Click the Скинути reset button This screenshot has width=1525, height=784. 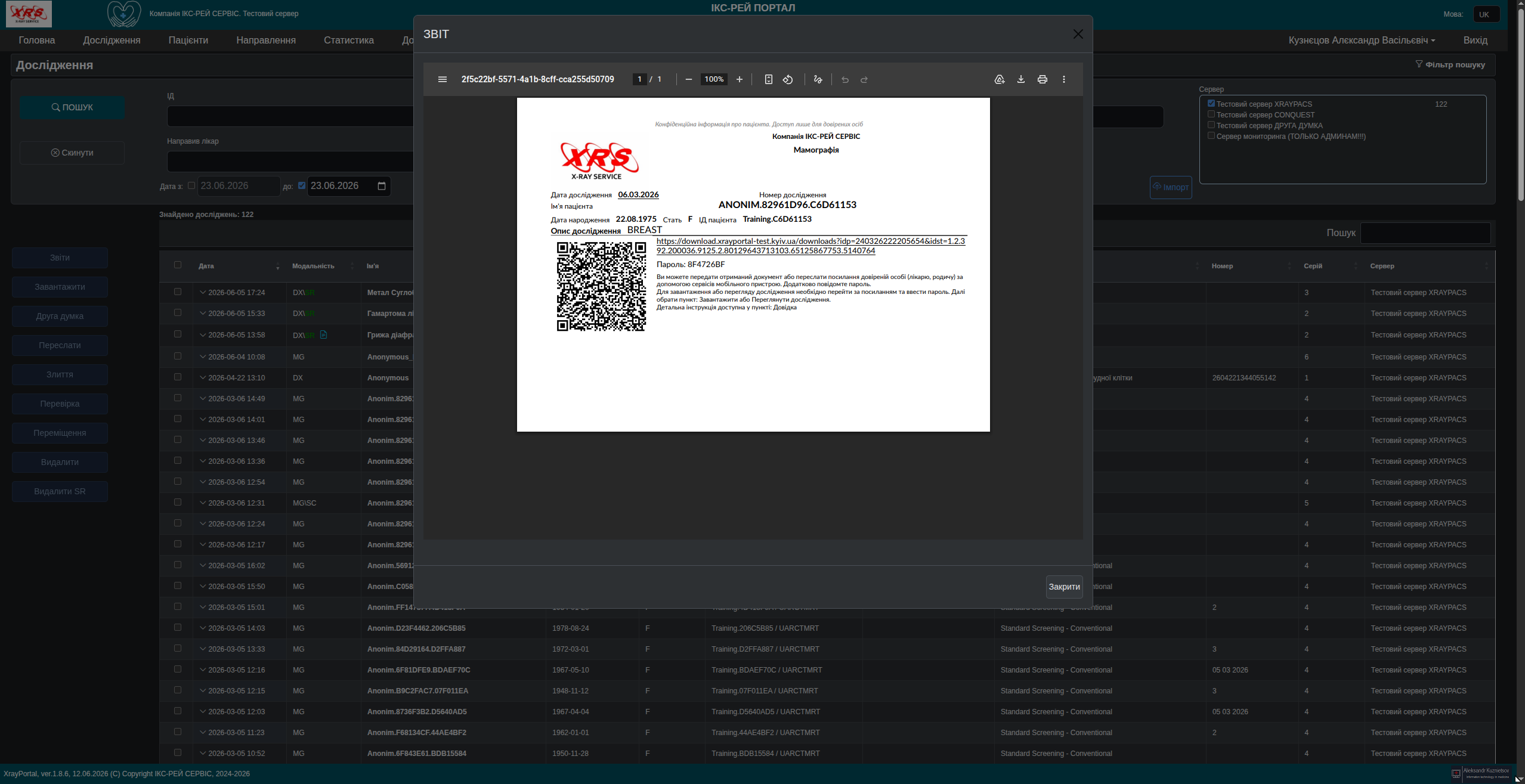72,153
